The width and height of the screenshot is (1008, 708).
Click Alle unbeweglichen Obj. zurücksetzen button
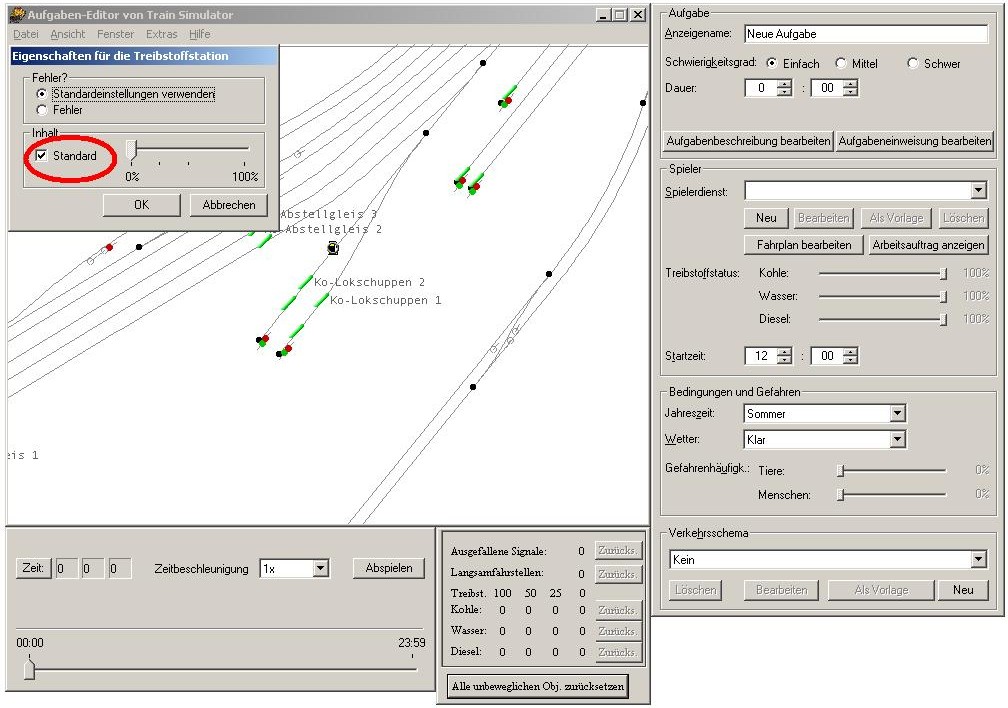tap(538, 687)
